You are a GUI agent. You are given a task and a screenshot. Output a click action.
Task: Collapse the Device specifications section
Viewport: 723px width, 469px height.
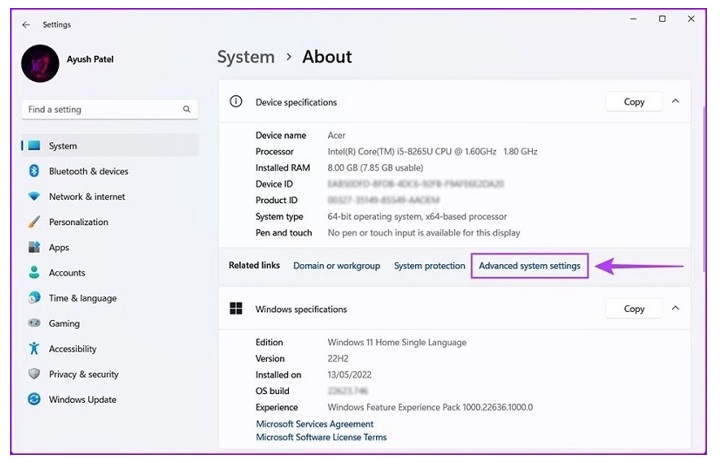coord(676,101)
